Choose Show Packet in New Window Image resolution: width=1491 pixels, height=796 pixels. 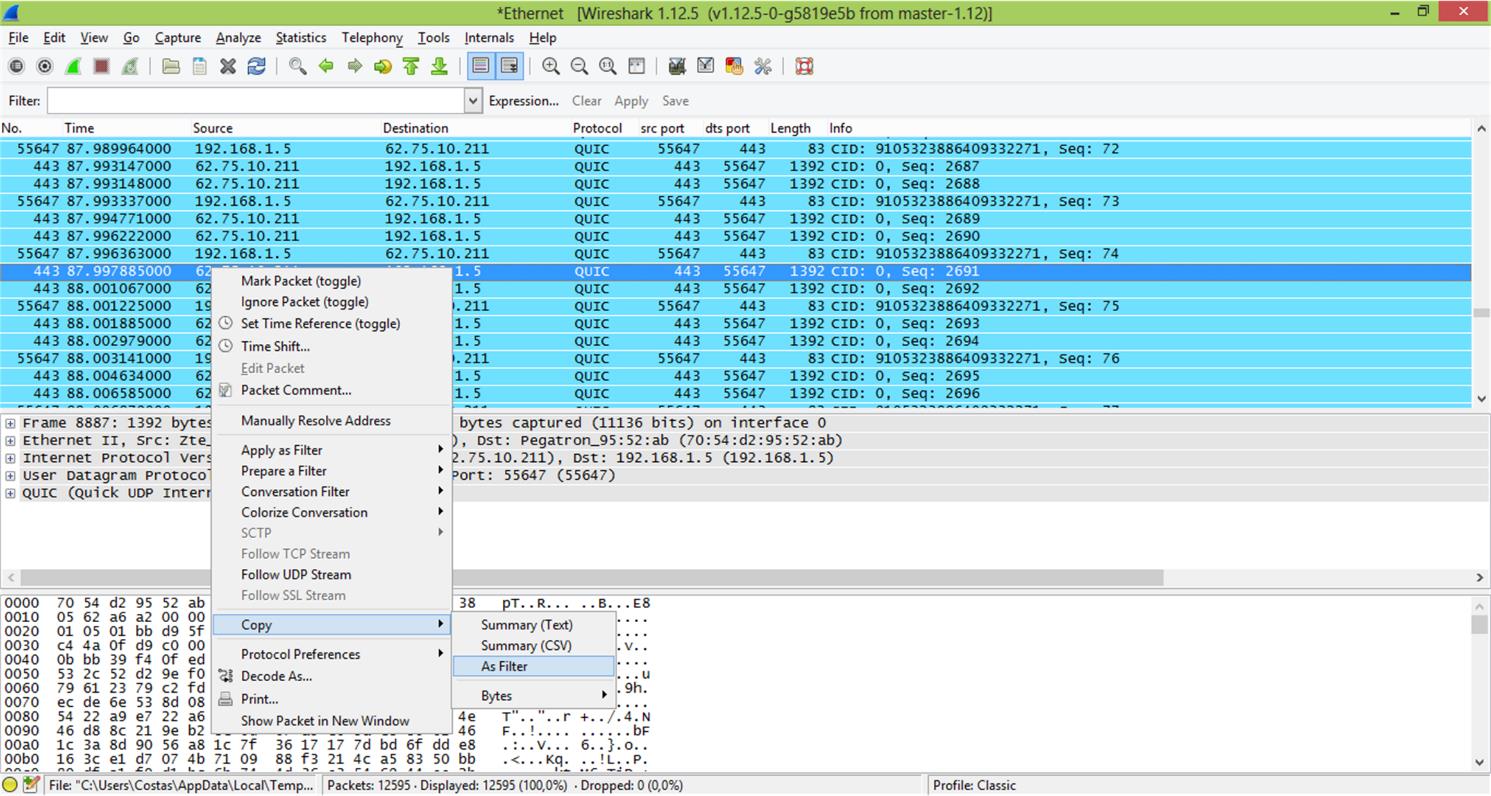(x=332, y=721)
